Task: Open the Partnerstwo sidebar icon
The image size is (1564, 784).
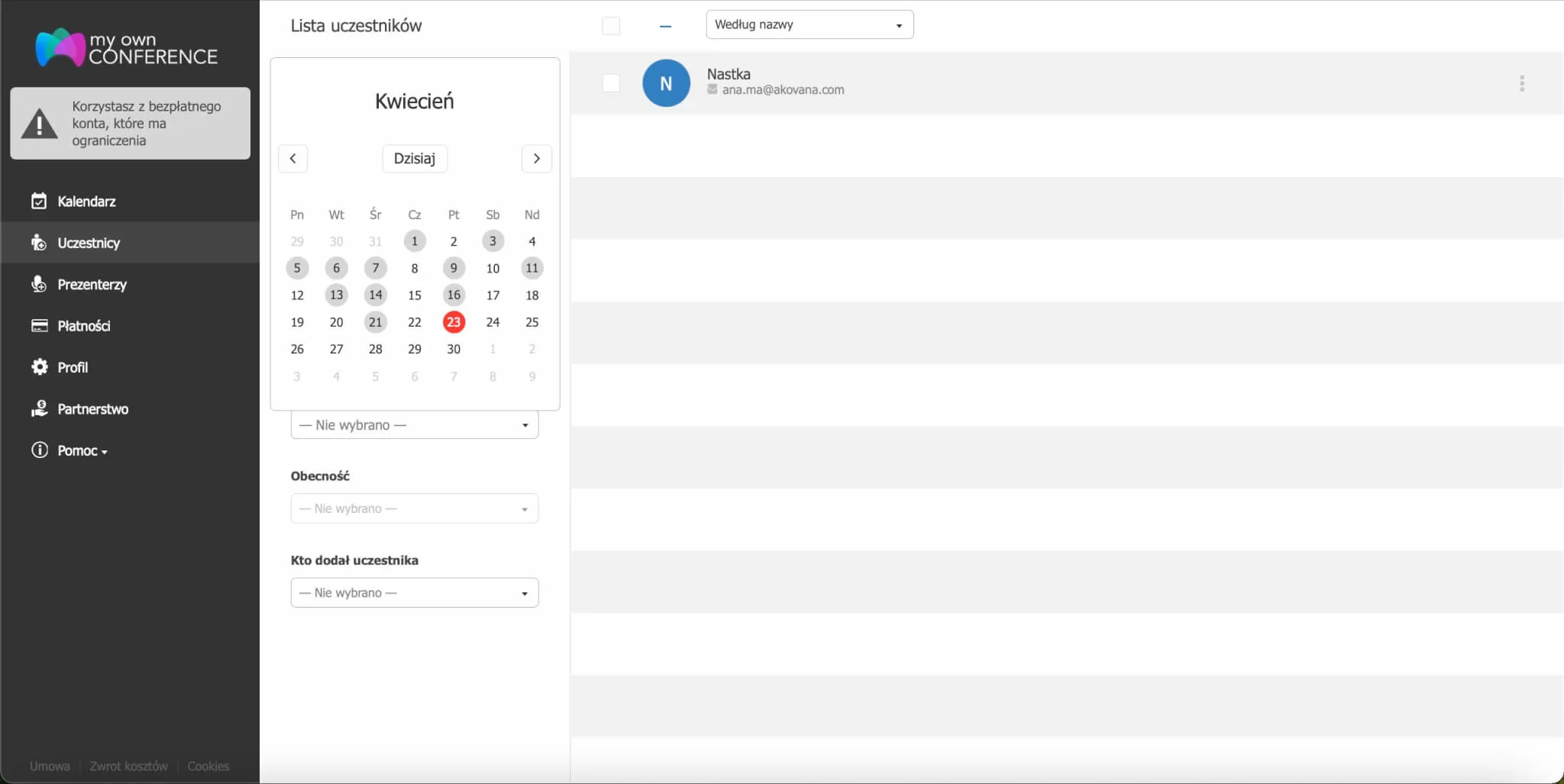Action: (x=39, y=408)
